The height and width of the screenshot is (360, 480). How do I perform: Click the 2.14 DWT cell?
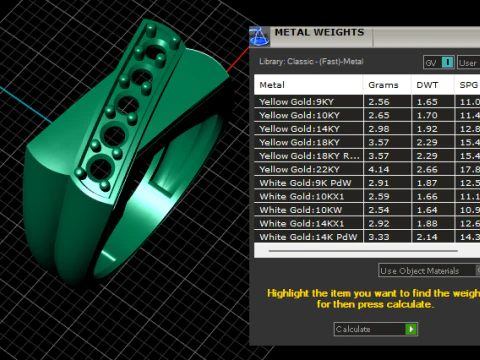(x=432, y=237)
